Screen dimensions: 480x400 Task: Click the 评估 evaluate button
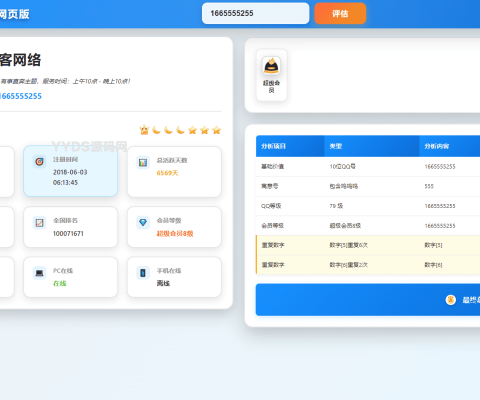(x=340, y=13)
